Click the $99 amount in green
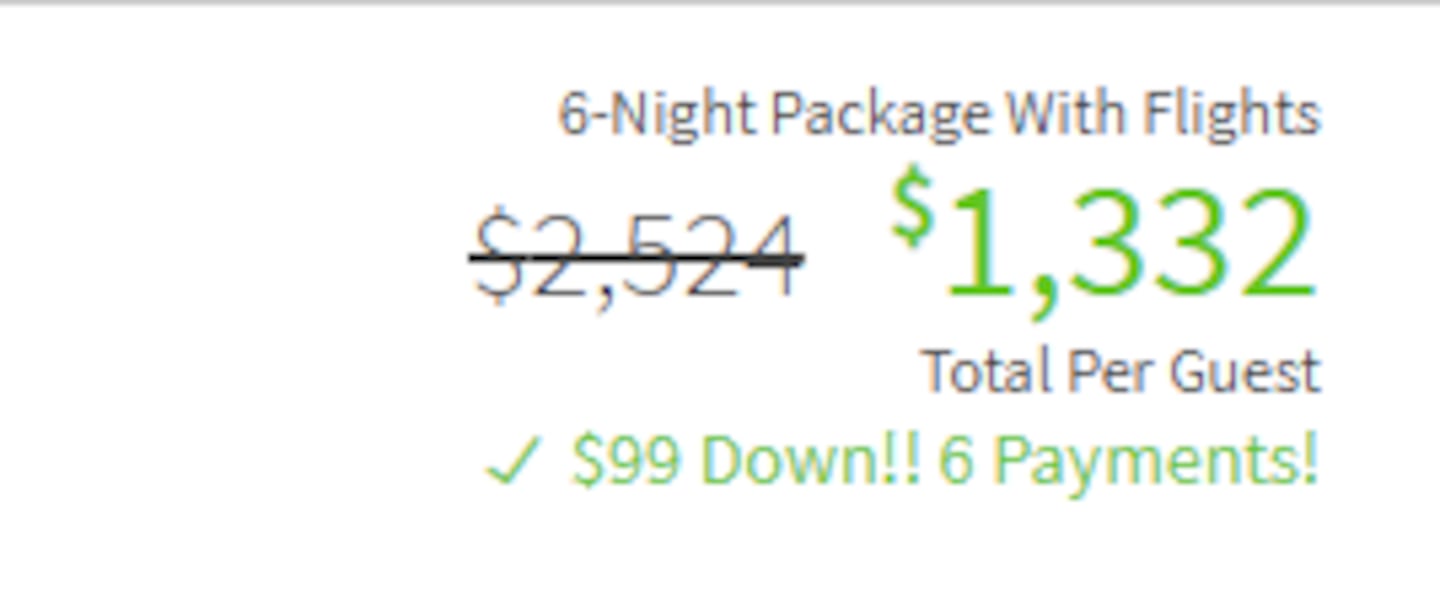 tap(626, 461)
